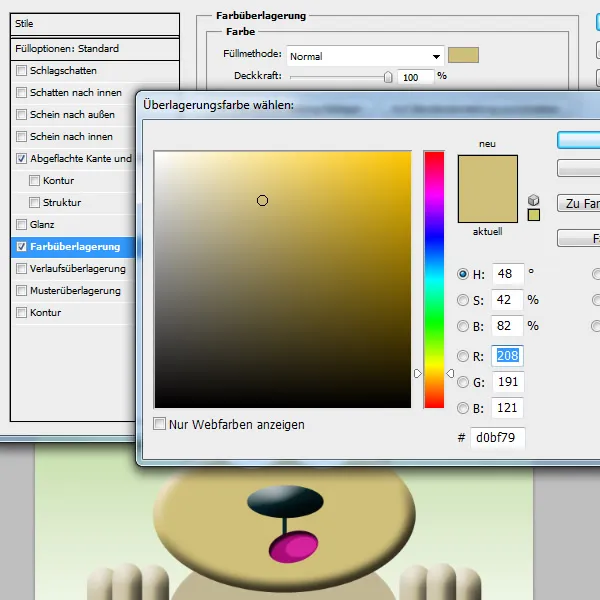Select Fülloptionen: Standard entry
Image resolution: width=600 pixels, height=600 pixels.
point(95,49)
